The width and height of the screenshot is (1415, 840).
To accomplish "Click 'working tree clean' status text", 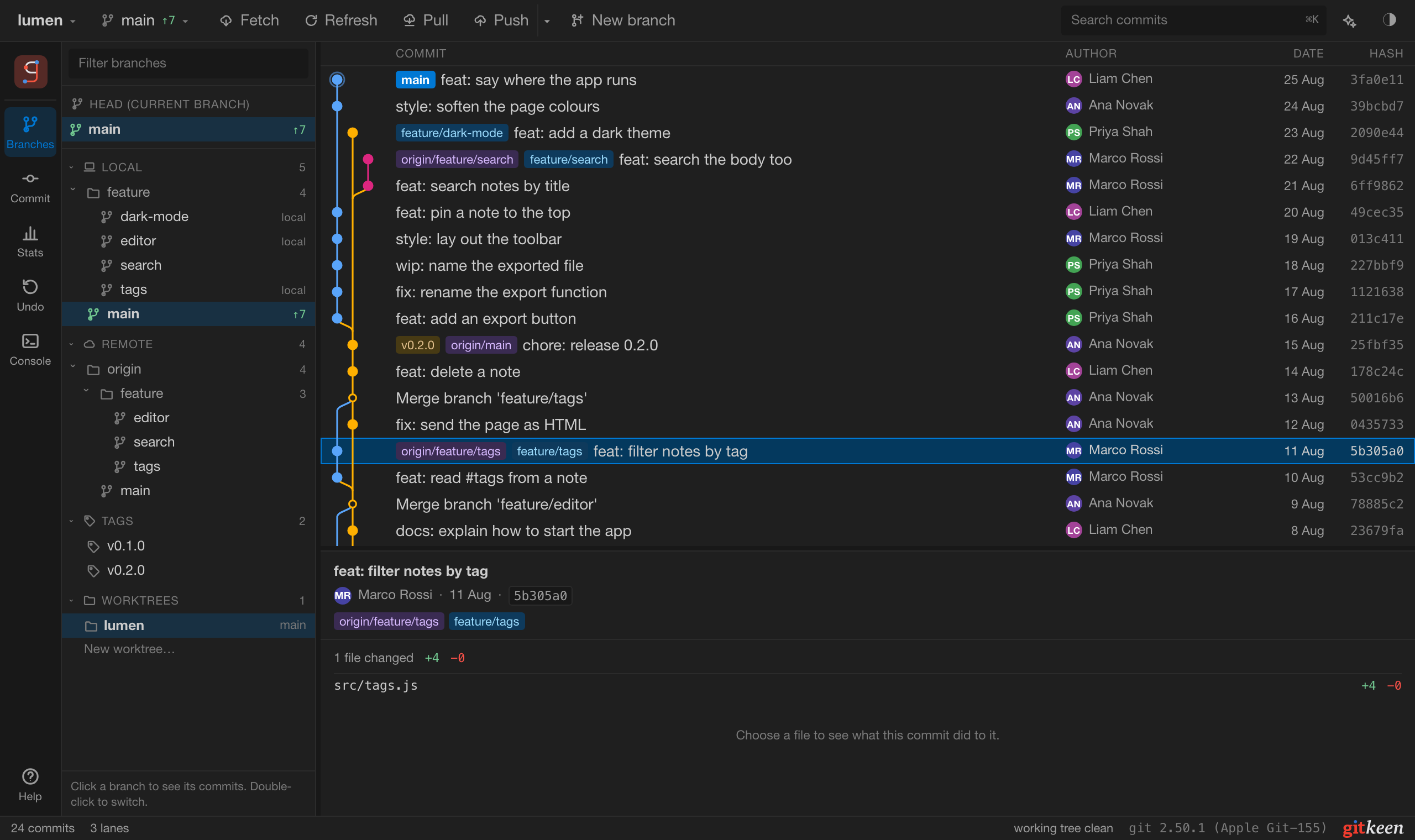I will click(x=1063, y=827).
